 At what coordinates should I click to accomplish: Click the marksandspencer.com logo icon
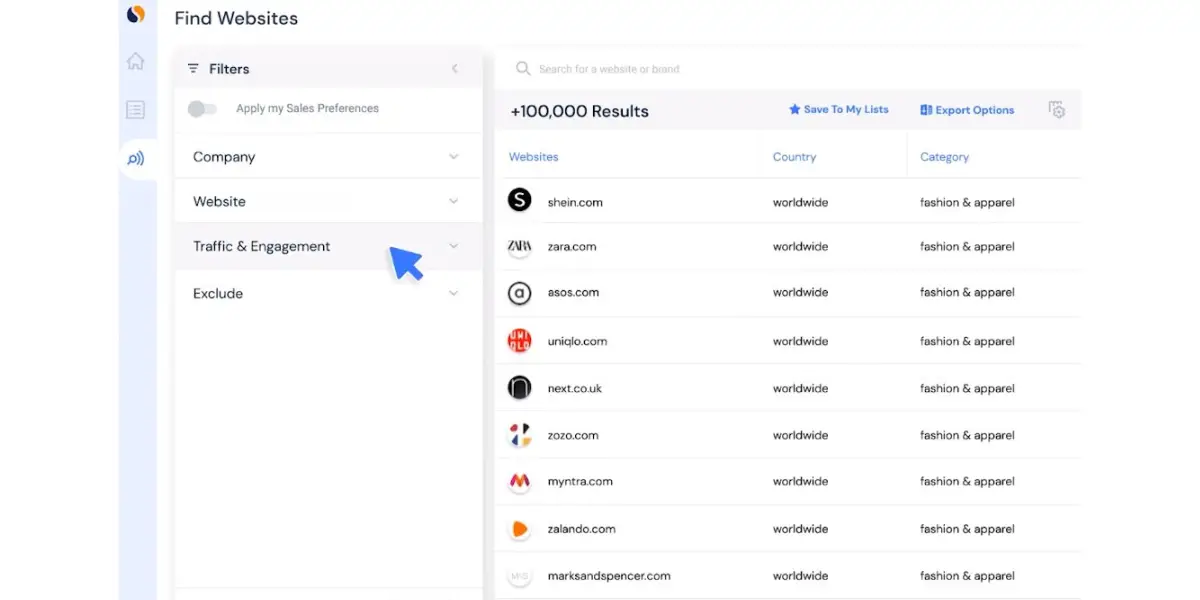click(x=520, y=576)
